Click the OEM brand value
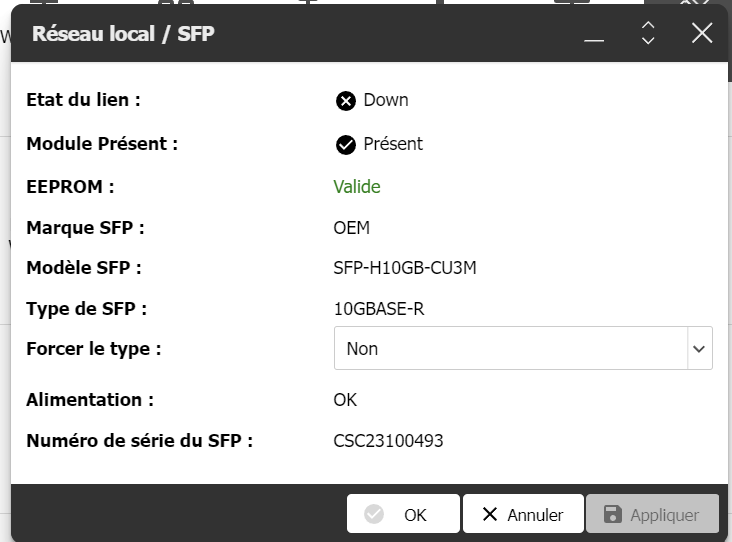The width and height of the screenshot is (732, 542). [x=352, y=228]
